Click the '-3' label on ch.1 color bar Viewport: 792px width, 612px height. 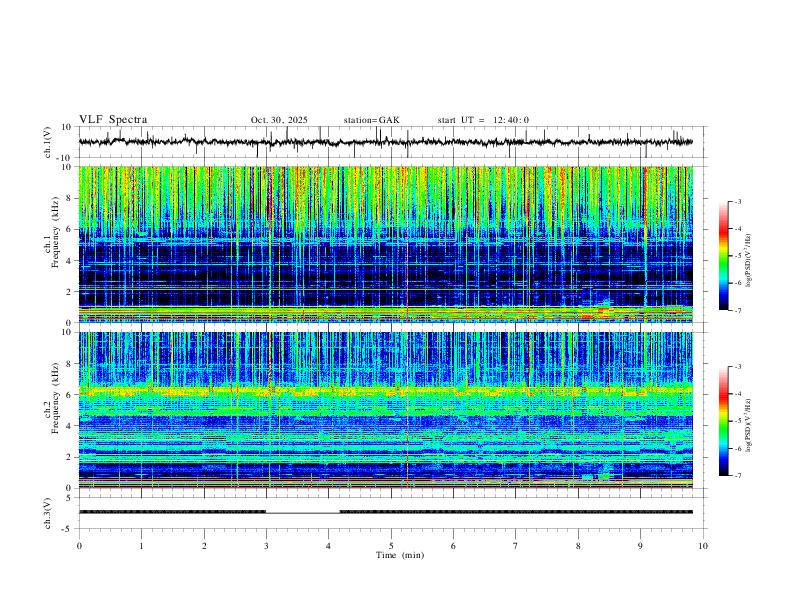(737, 201)
